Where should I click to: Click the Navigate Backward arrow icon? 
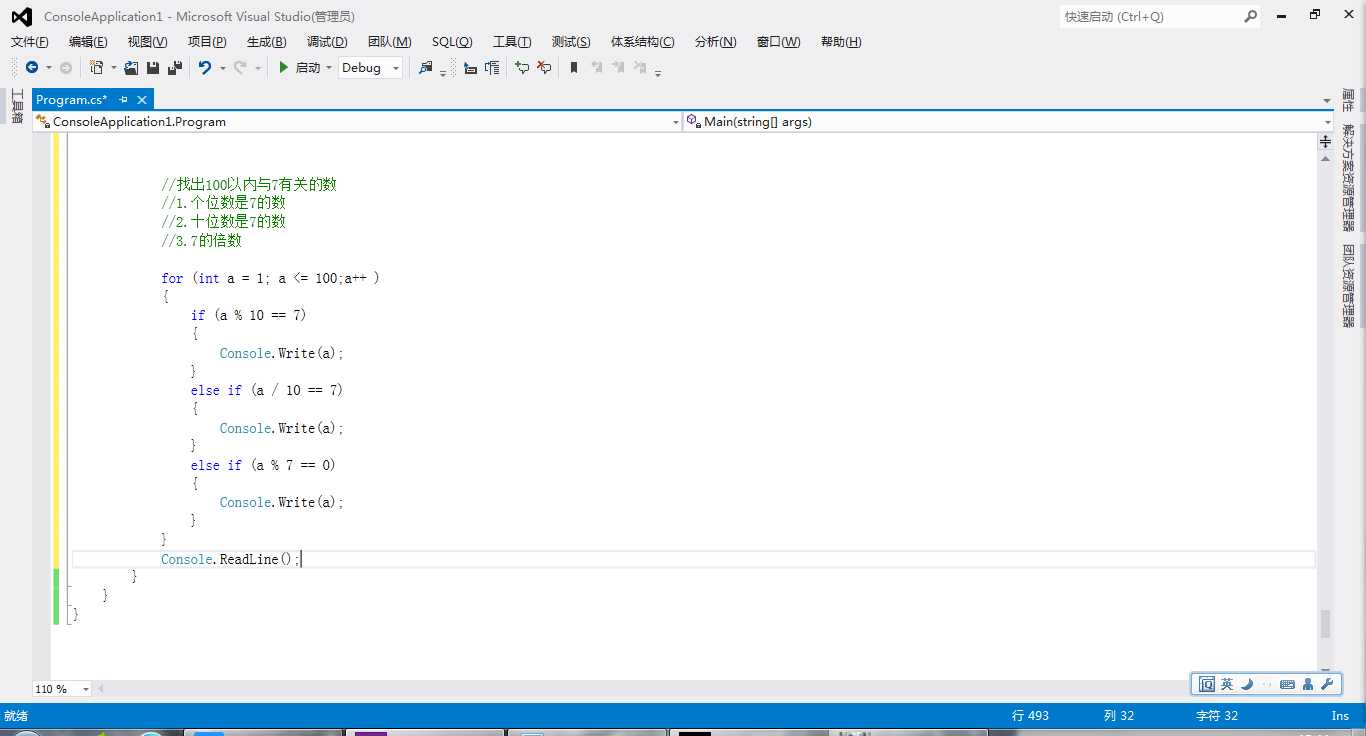tap(32, 68)
